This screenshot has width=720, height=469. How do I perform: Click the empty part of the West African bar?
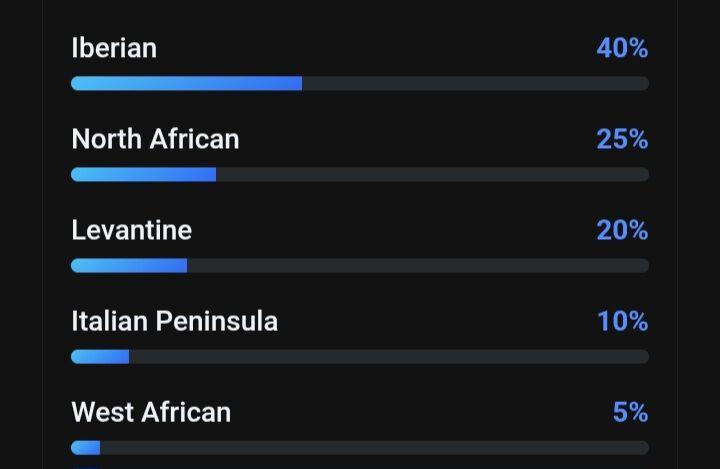374,448
